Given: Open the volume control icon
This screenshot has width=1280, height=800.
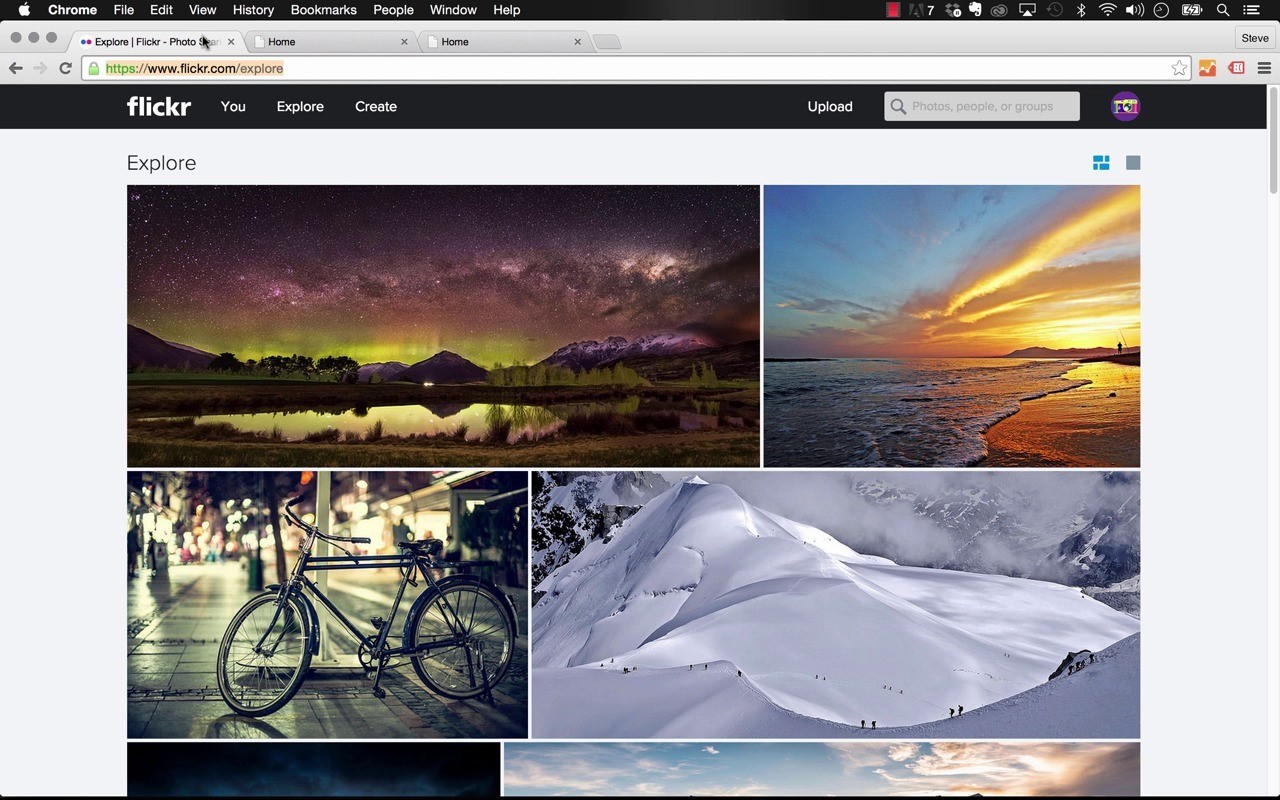Looking at the screenshot, I should pyautogui.click(x=1134, y=10).
